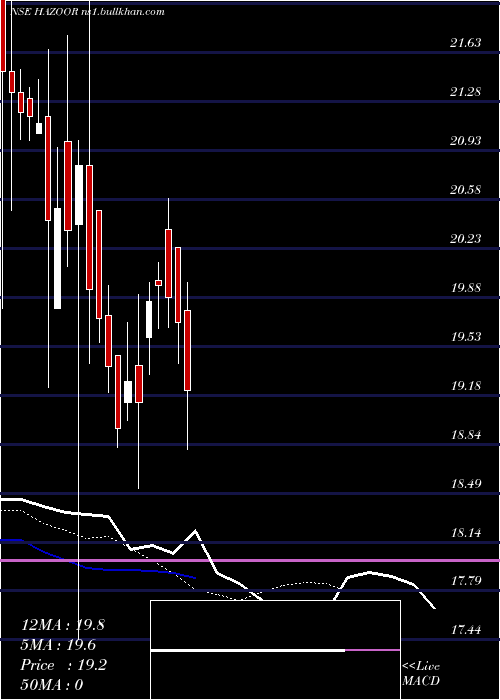This screenshot has width=500, height=700.
Task: Click the white signal line inside MACD box
Action: (x=248, y=650)
